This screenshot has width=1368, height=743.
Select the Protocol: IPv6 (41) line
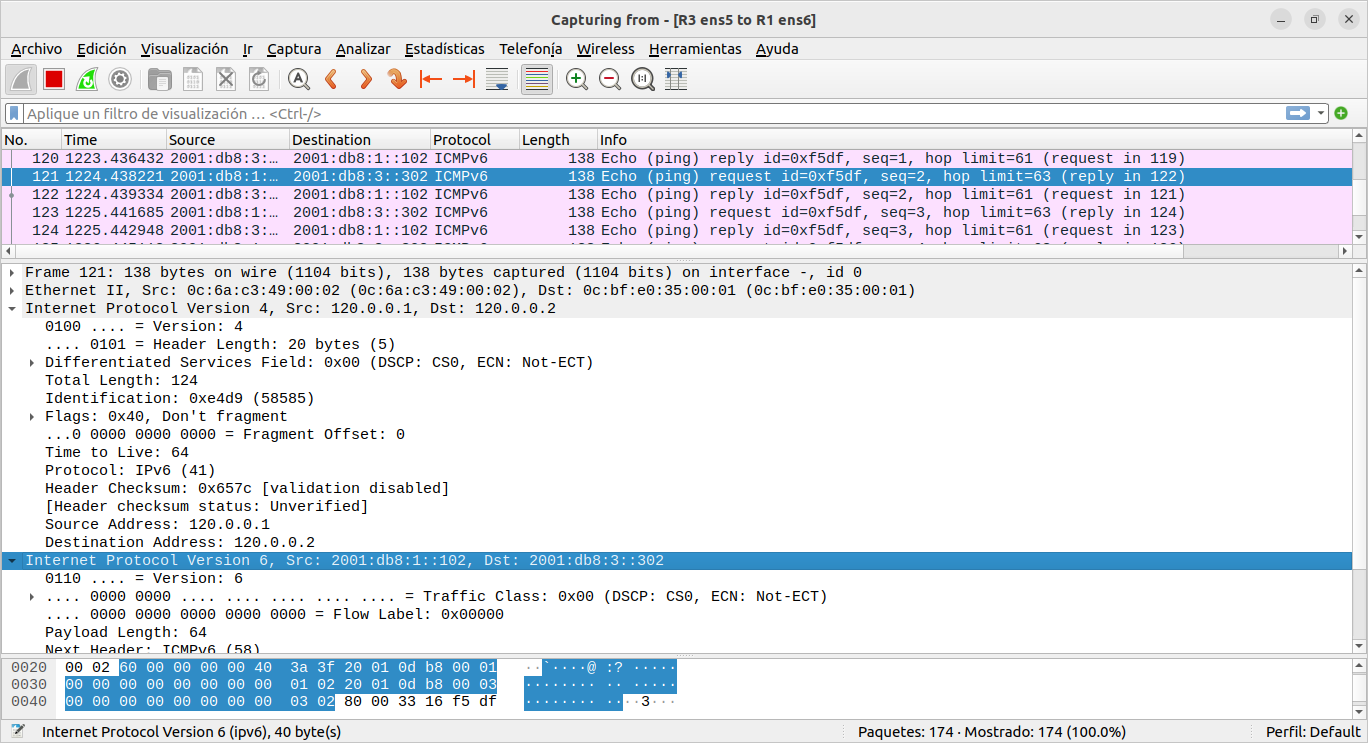(x=130, y=471)
